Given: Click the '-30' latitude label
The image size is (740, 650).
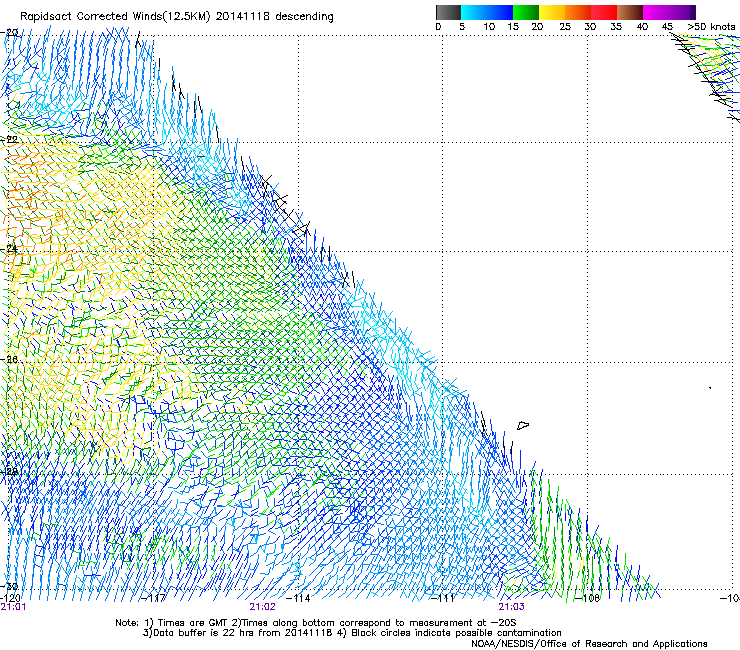Looking at the screenshot, I should [9, 586].
